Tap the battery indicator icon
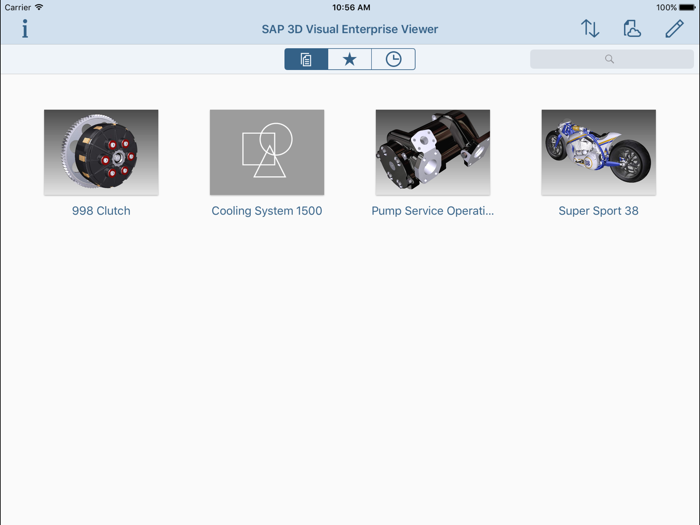Screen dimensions: 700x525 pos(687,8)
